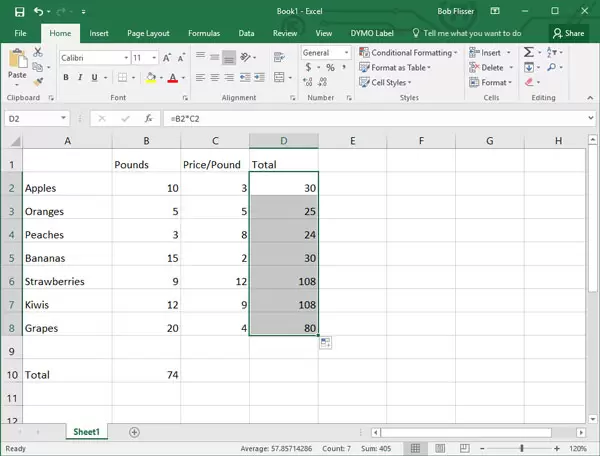Image resolution: width=600 pixels, height=456 pixels.
Task: Open the Conditional Formatting dropdown
Action: (x=409, y=53)
